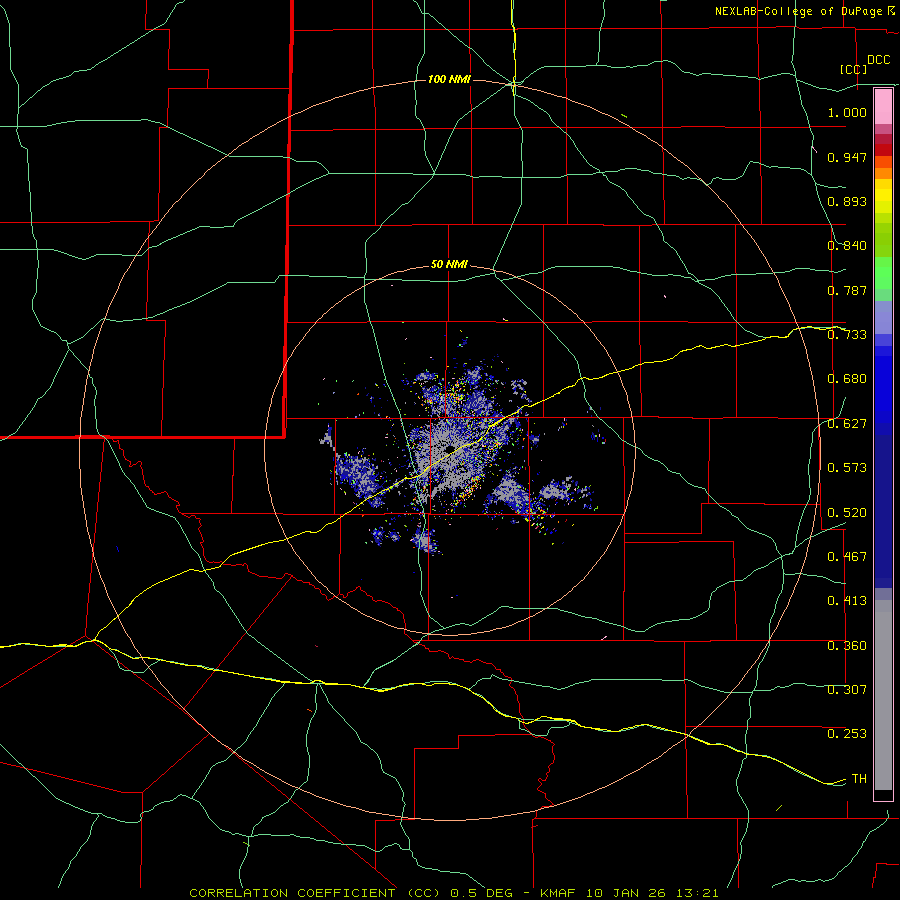Select the 0.467 legend value

847,557
